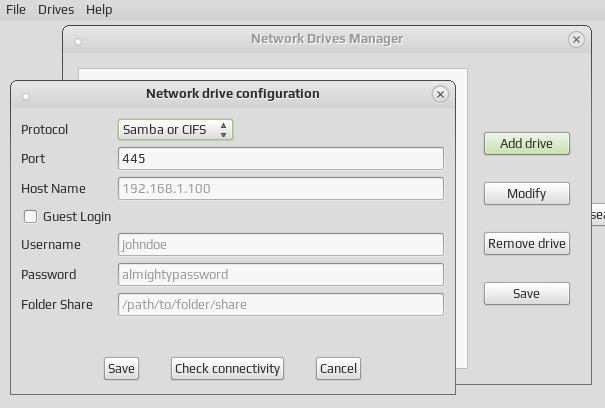Click the Folder Share path field

[x=281, y=305]
